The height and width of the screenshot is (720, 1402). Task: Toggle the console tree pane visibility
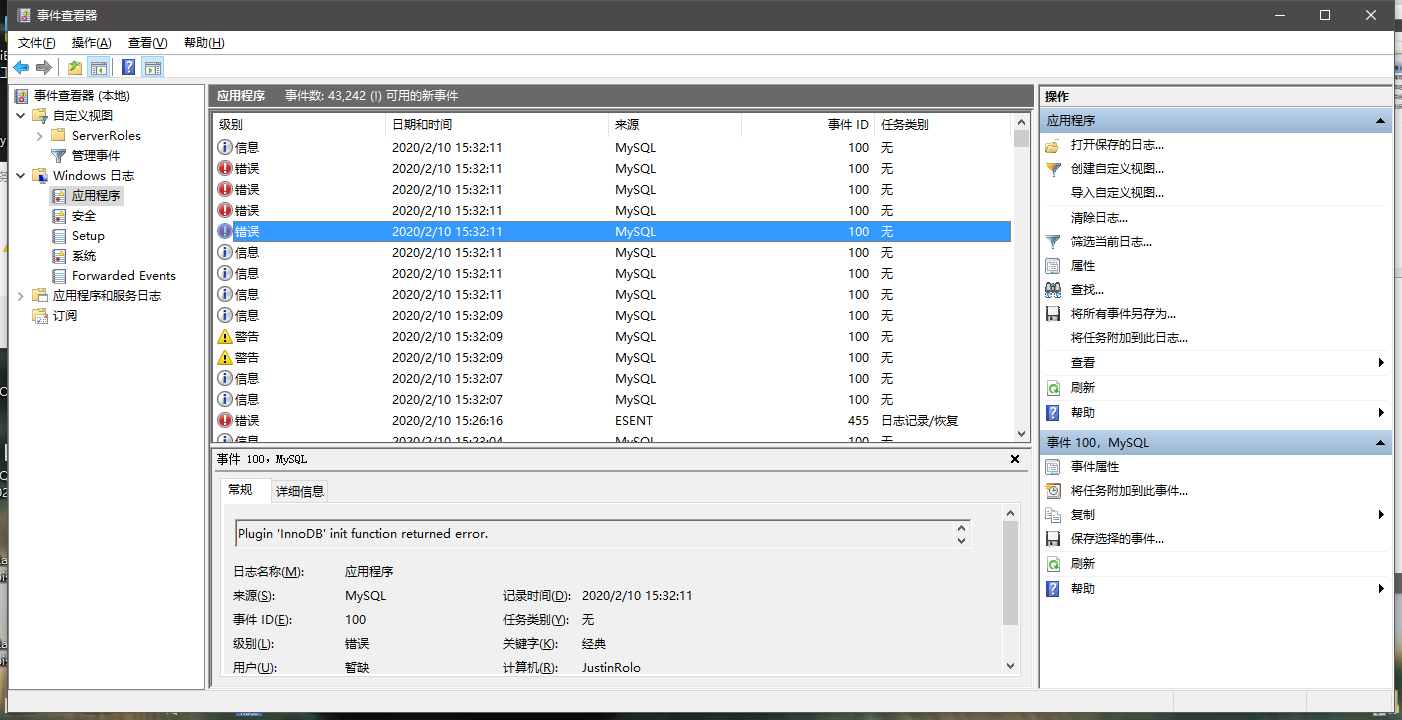tap(99, 67)
